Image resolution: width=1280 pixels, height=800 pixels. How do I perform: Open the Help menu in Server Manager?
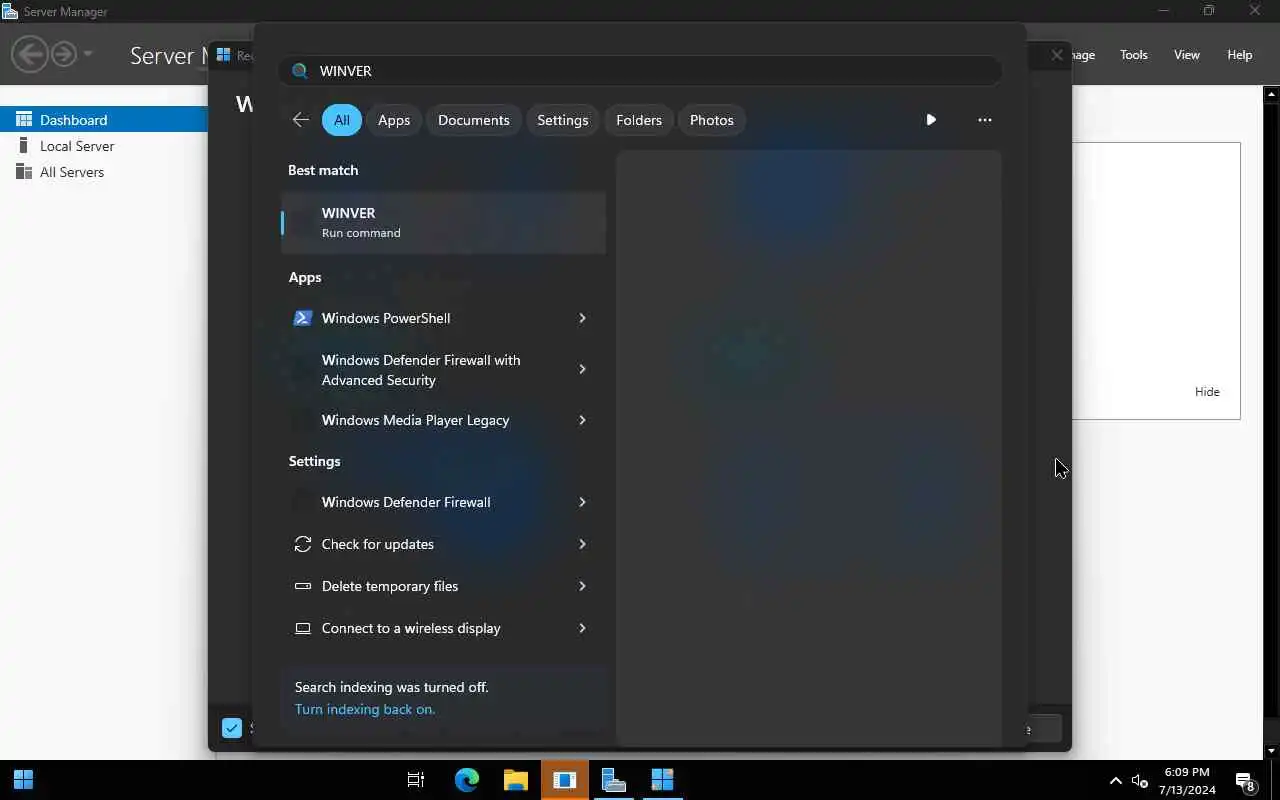coord(1240,55)
